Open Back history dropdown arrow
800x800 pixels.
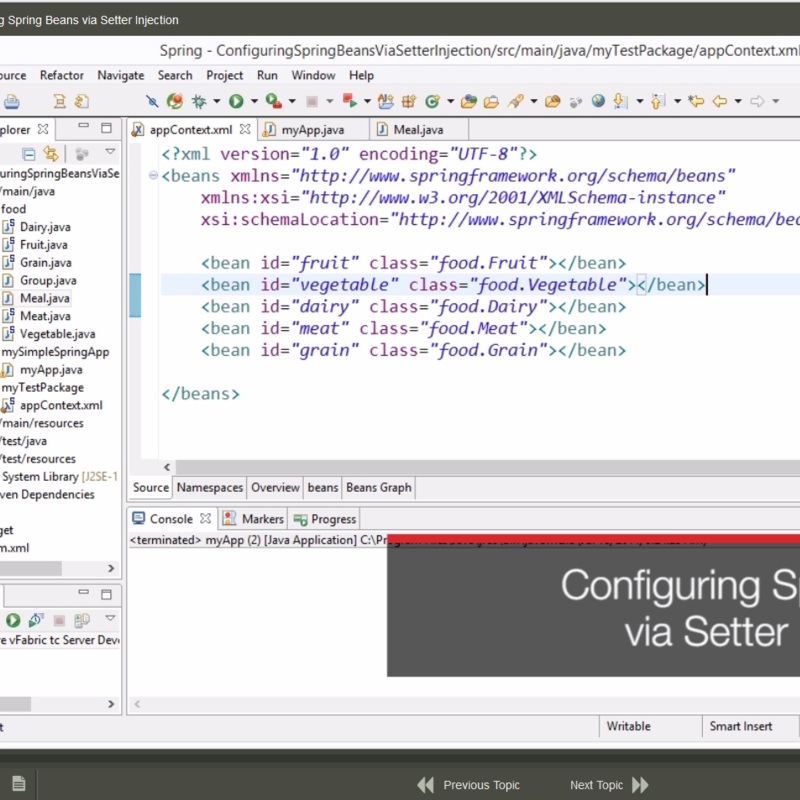738,101
